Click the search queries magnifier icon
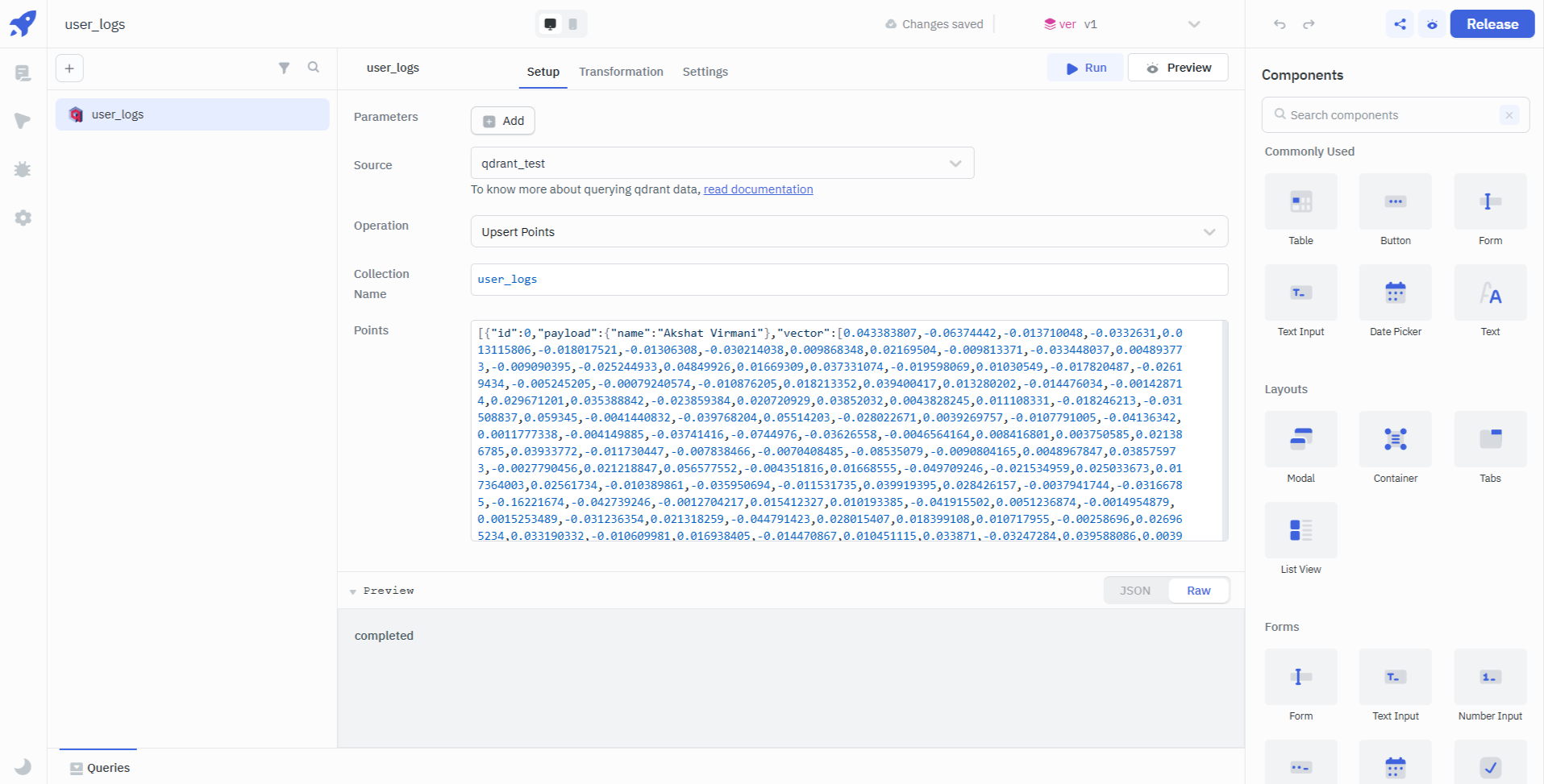1544x784 pixels. [314, 68]
